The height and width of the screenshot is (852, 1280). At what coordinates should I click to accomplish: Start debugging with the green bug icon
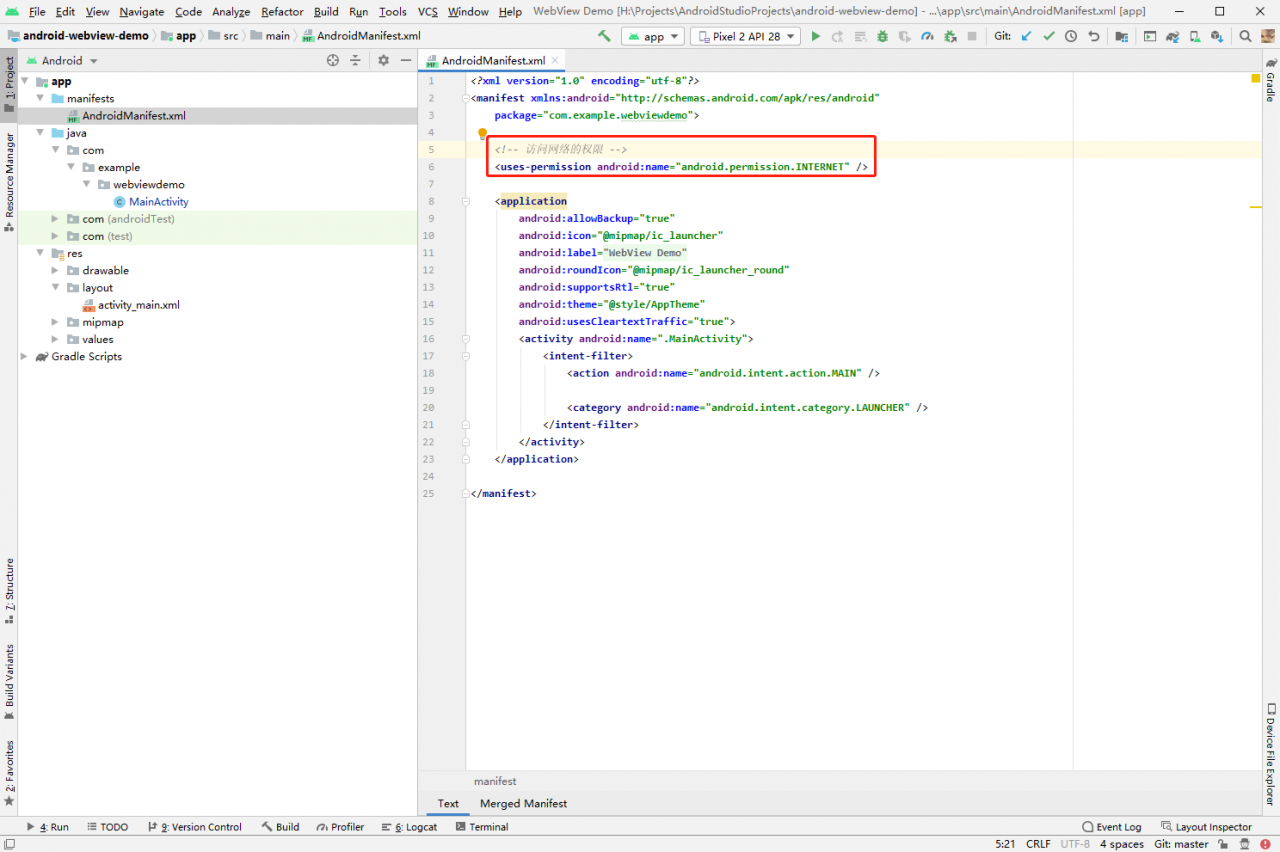882,36
